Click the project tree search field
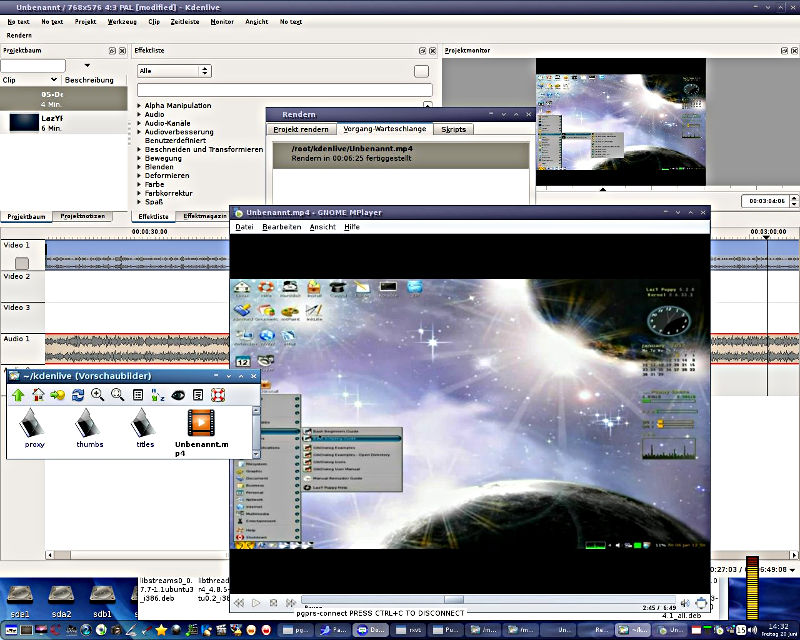This screenshot has width=800, height=640. 33,65
